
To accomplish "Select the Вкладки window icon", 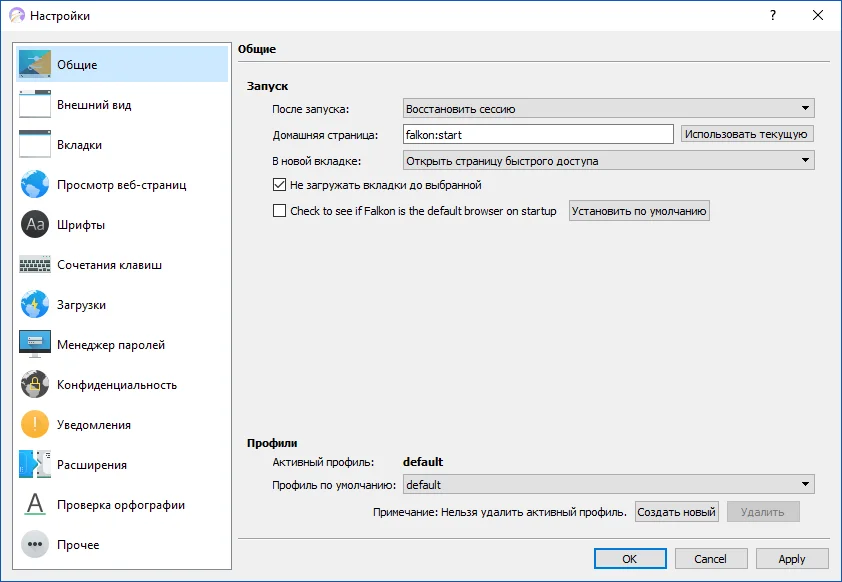I will pos(35,144).
